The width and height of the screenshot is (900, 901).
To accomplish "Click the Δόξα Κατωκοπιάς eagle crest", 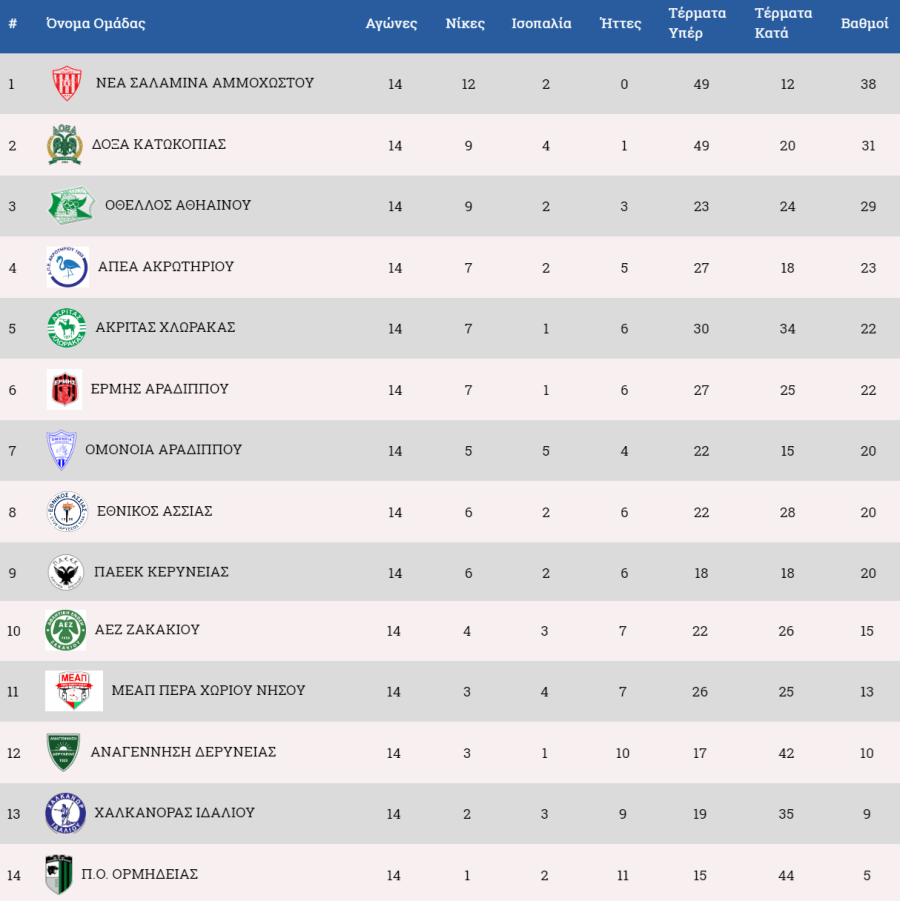I will pos(64,144).
